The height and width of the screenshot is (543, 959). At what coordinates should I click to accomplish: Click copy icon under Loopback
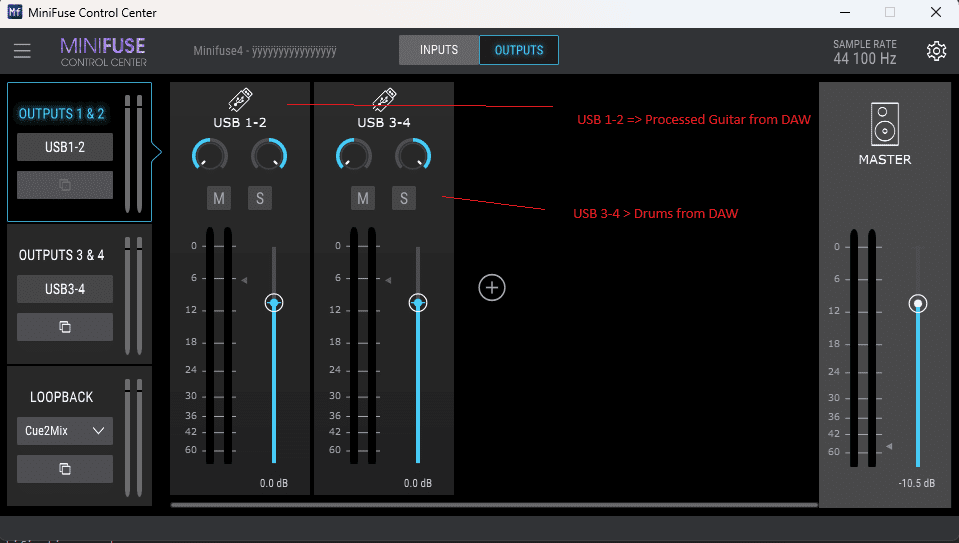65,468
